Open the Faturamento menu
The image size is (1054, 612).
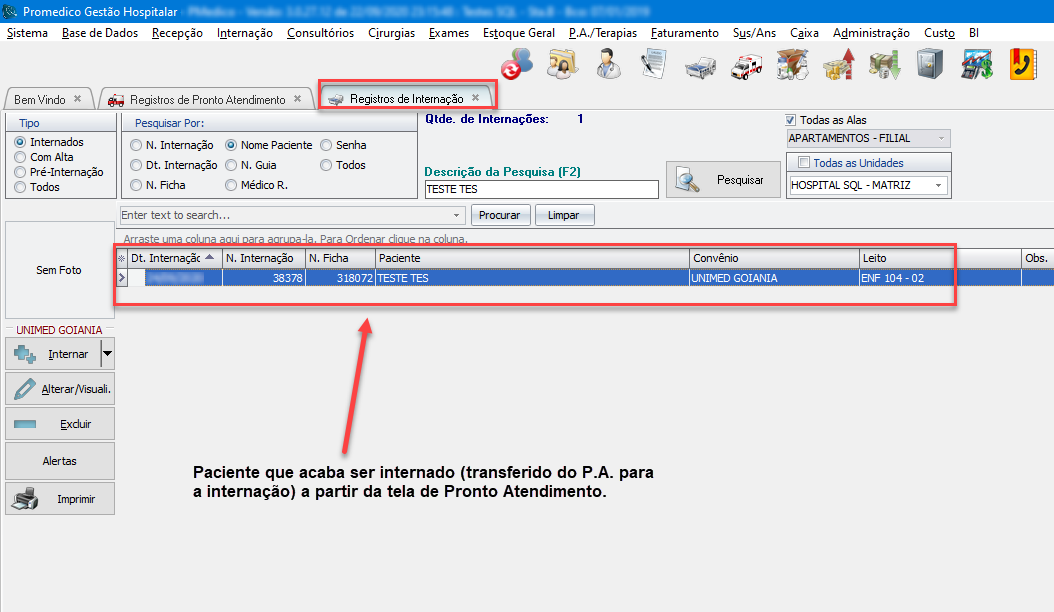[x=684, y=33]
